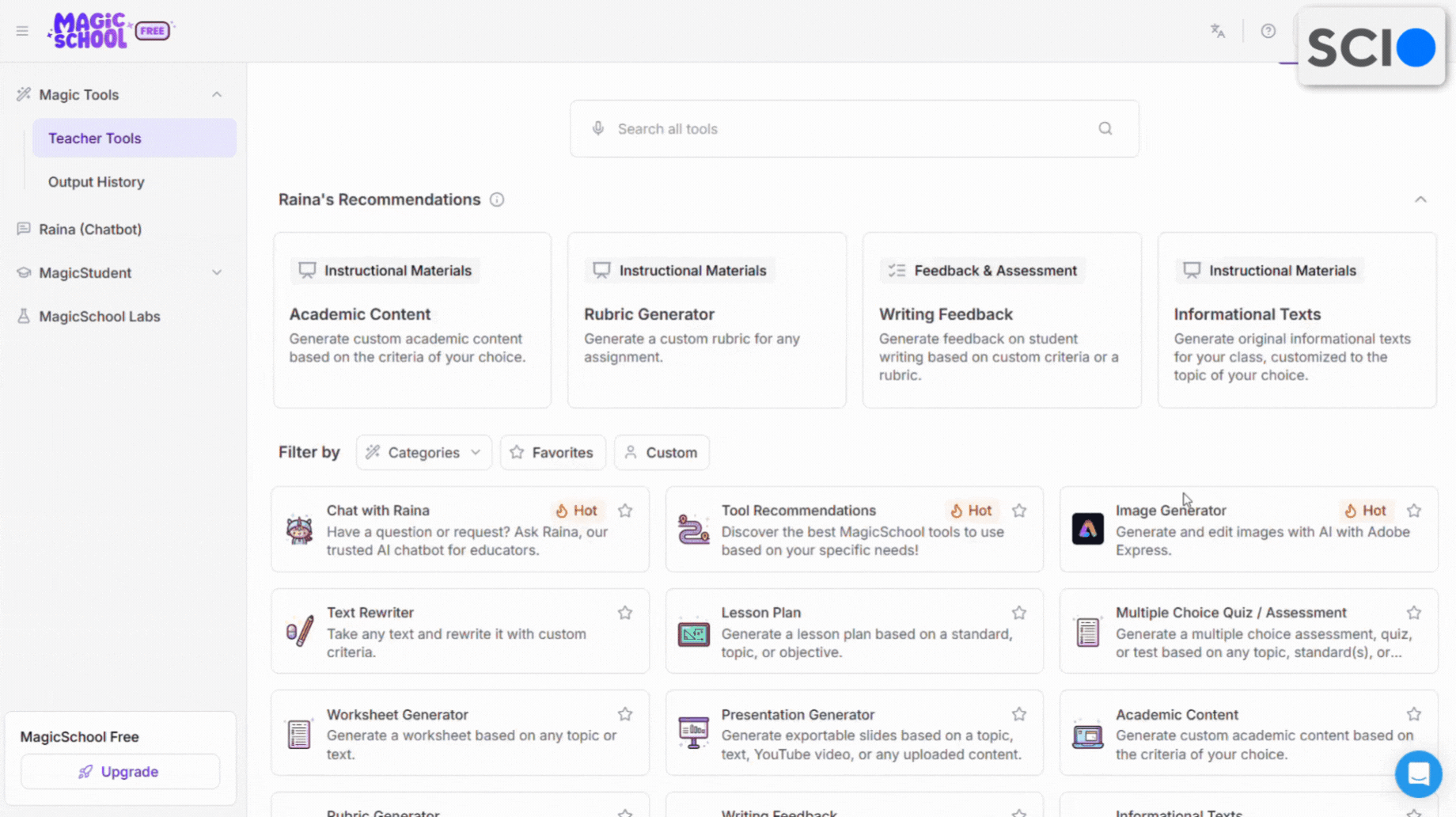Open the Multiple Choice Quiz / Assessment title
The width and height of the screenshot is (1456, 817).
[1230, 613]
